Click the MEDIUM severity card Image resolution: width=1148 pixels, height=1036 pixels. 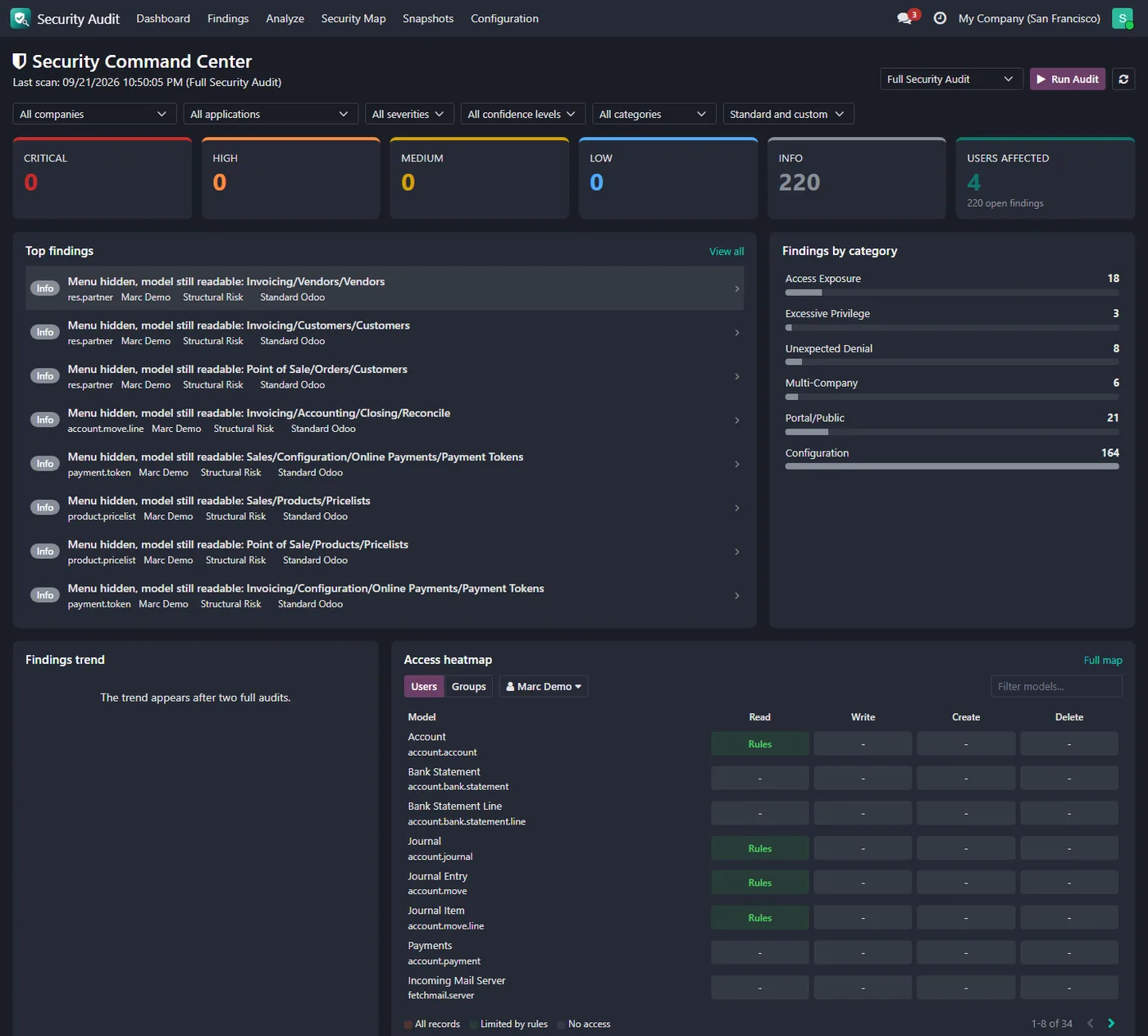[480, 178]
